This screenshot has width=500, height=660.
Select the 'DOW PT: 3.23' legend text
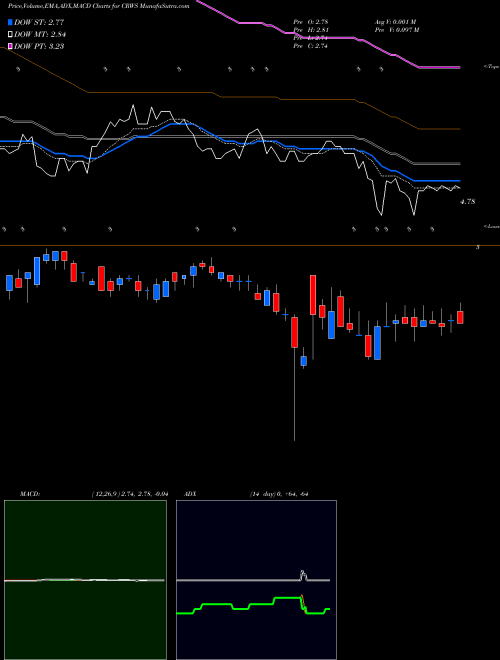39,46
